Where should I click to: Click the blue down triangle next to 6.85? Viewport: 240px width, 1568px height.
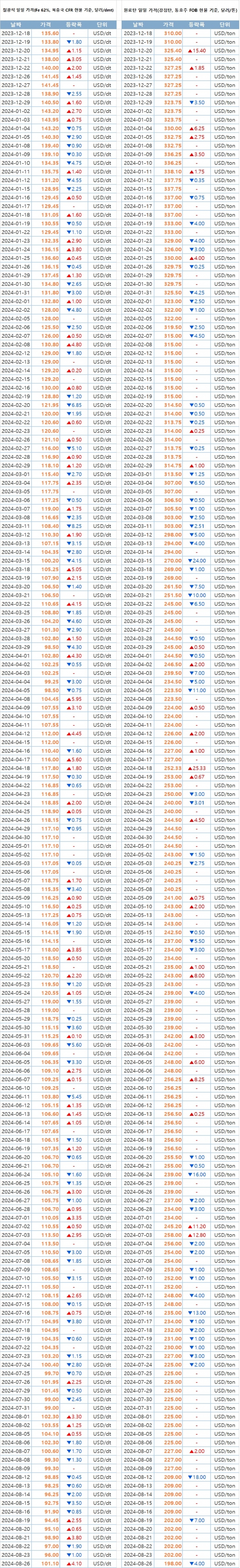[68, 405]
